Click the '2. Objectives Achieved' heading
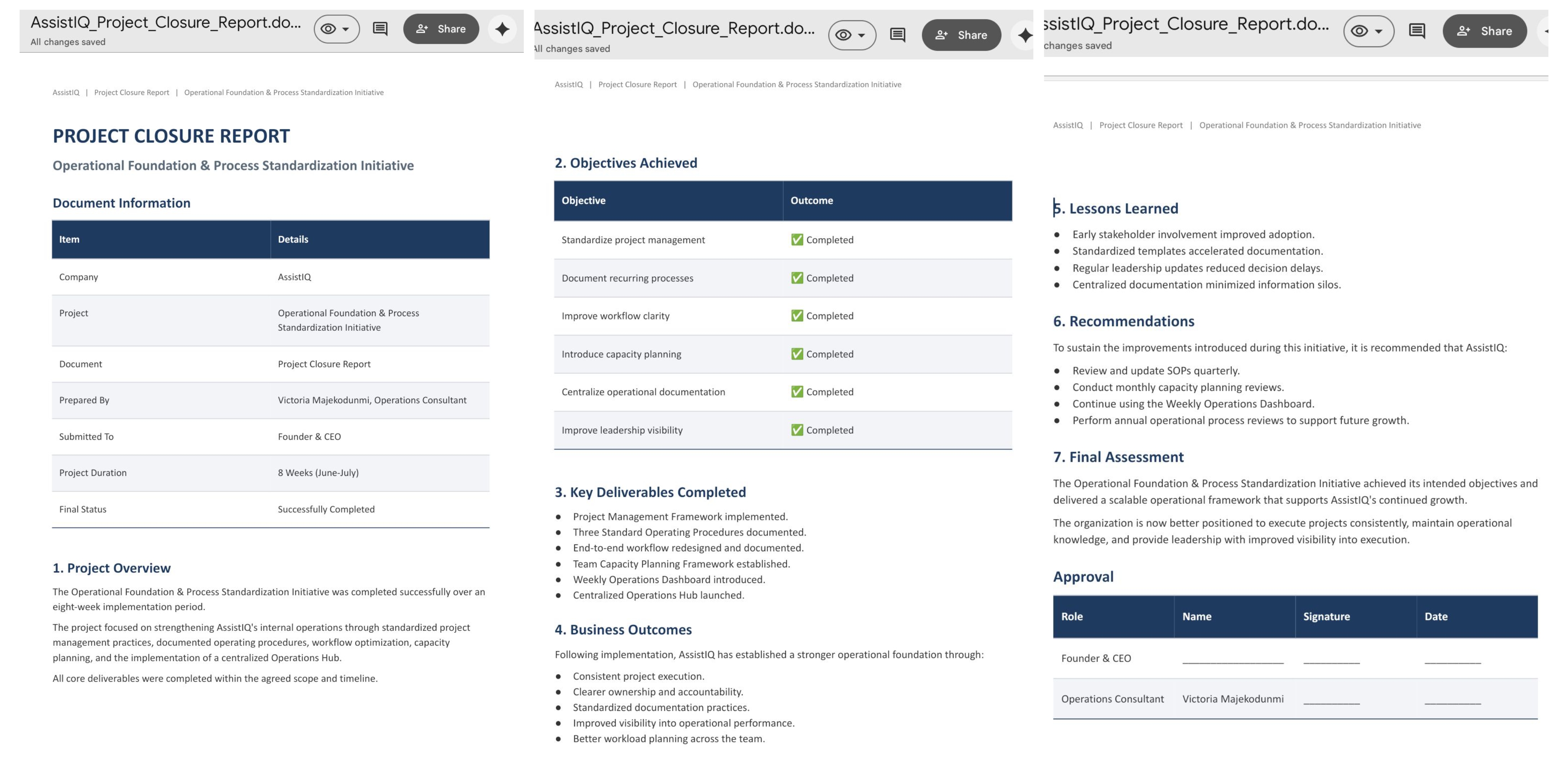The height and width of the screenshot is (784, 1568). coord(626,163)
